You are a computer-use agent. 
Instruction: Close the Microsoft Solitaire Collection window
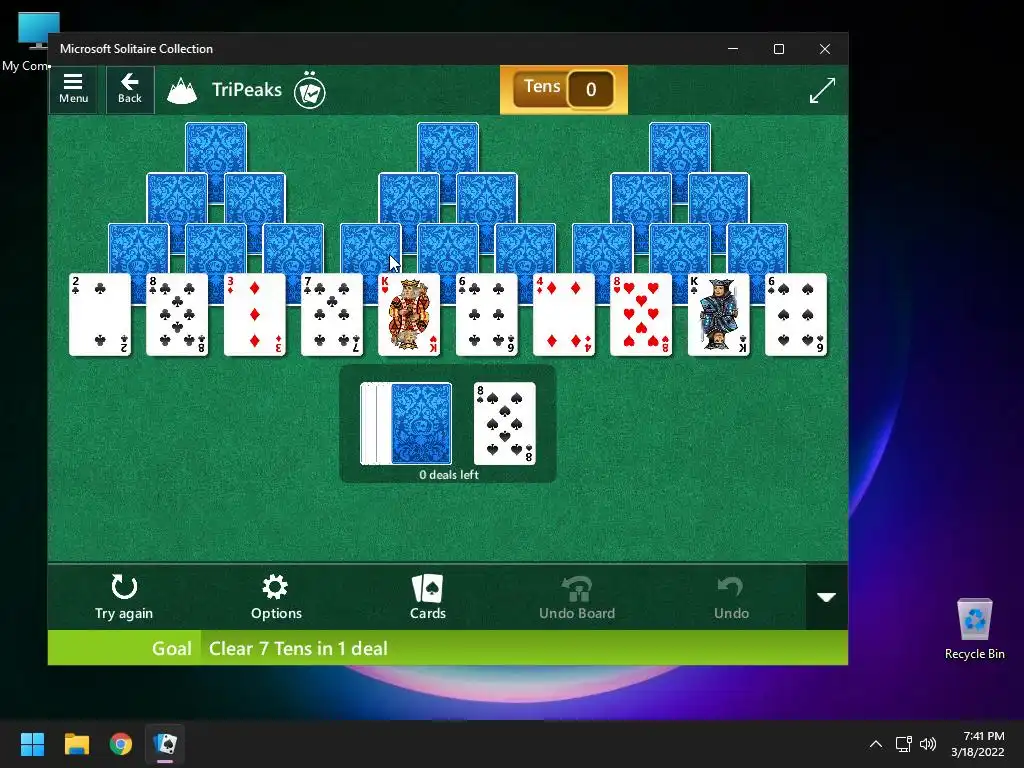pyautogui.click(x=825, y=49)
